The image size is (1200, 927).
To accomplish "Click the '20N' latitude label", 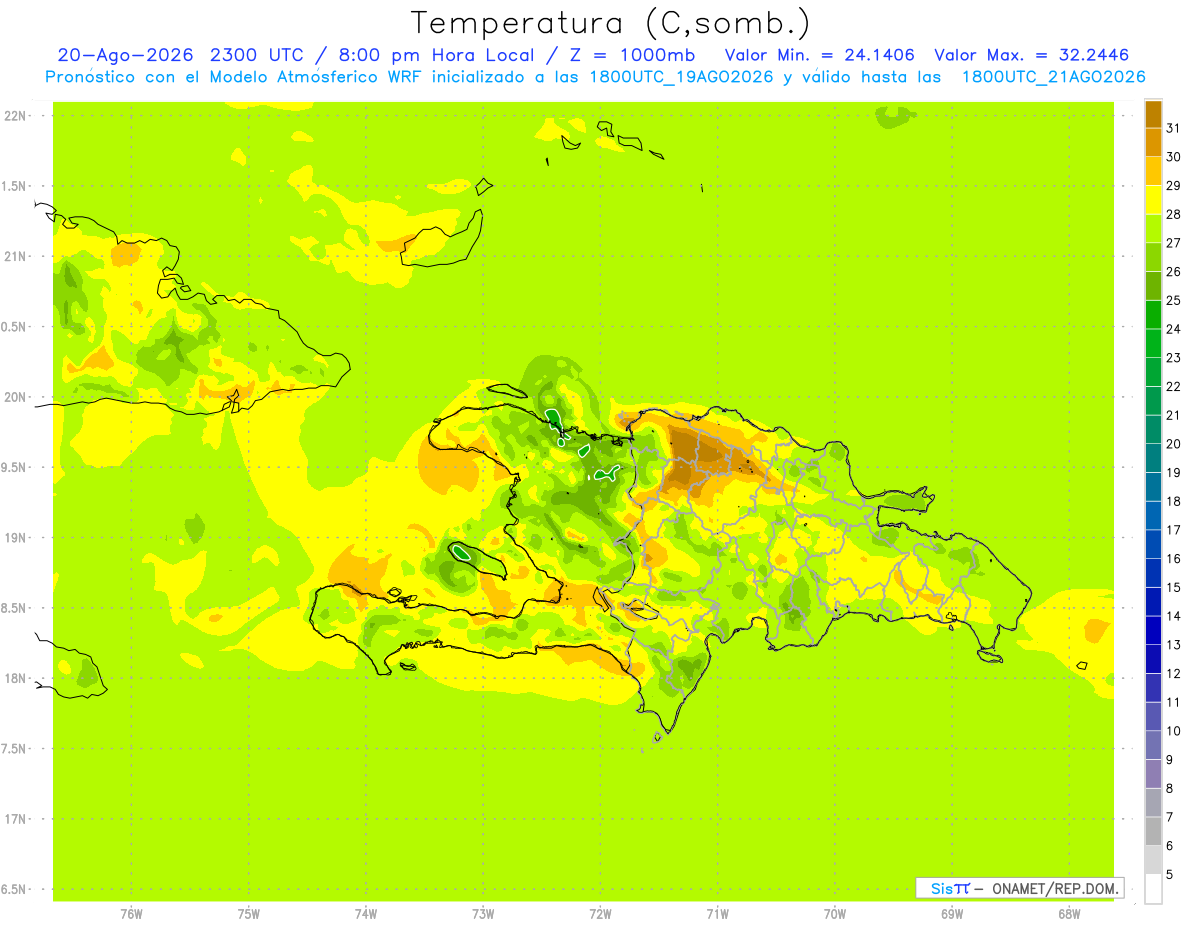I will click(x=15, y=397).
